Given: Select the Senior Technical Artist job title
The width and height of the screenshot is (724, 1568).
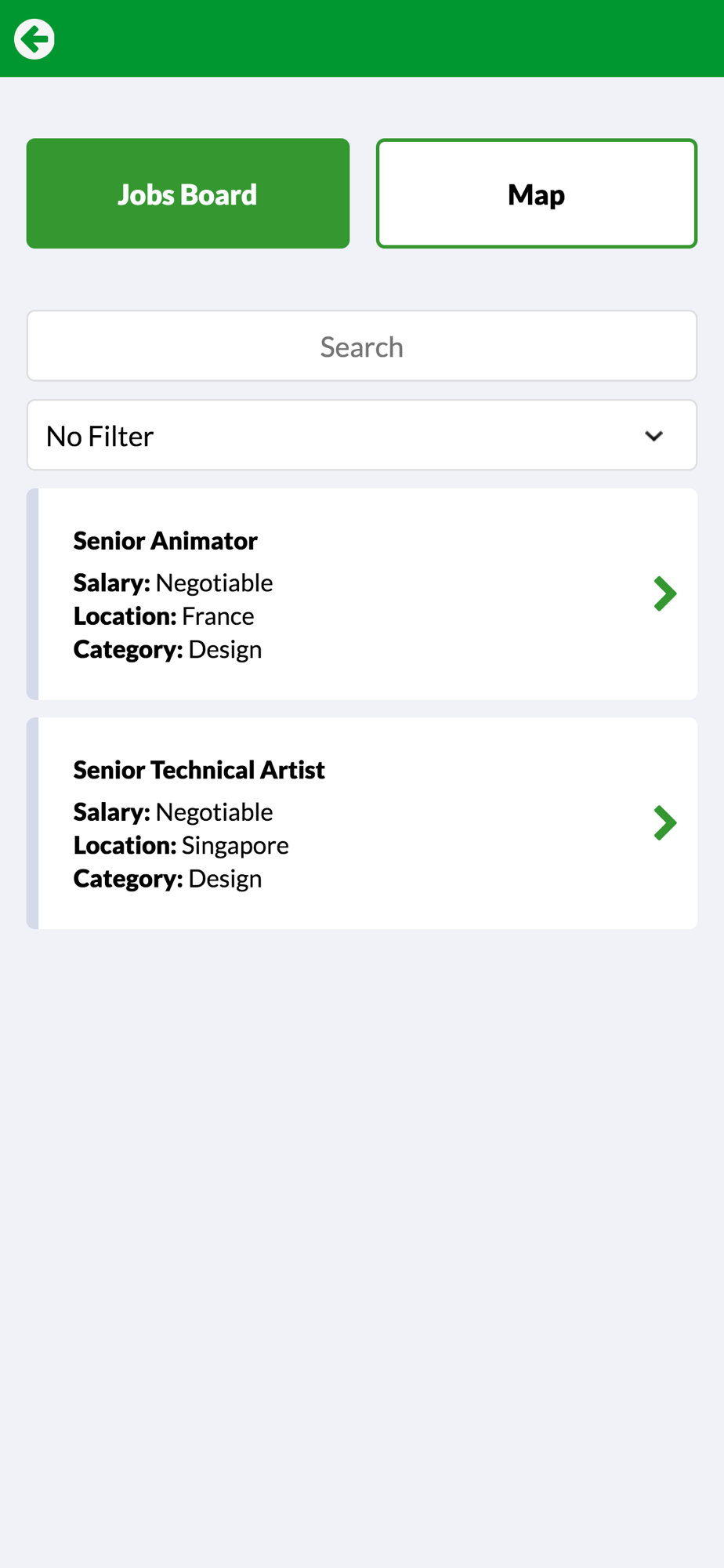Looking at the screenshot, I should coord(199,770).
